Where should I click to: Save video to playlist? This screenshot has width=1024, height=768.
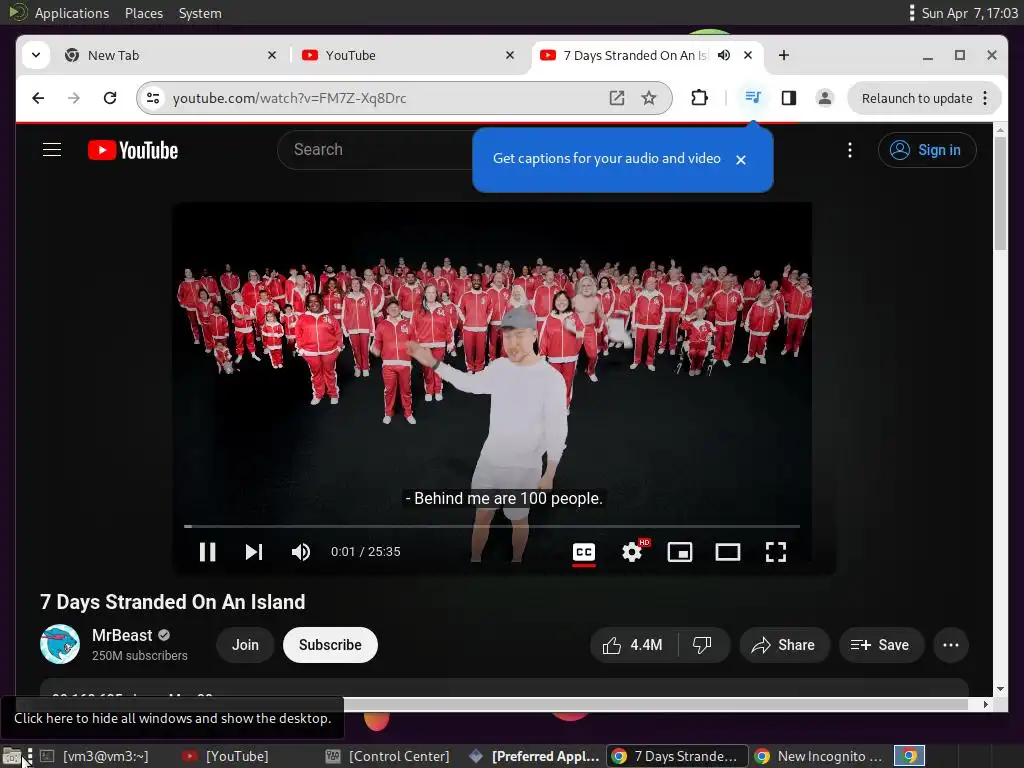coord(881,645)
